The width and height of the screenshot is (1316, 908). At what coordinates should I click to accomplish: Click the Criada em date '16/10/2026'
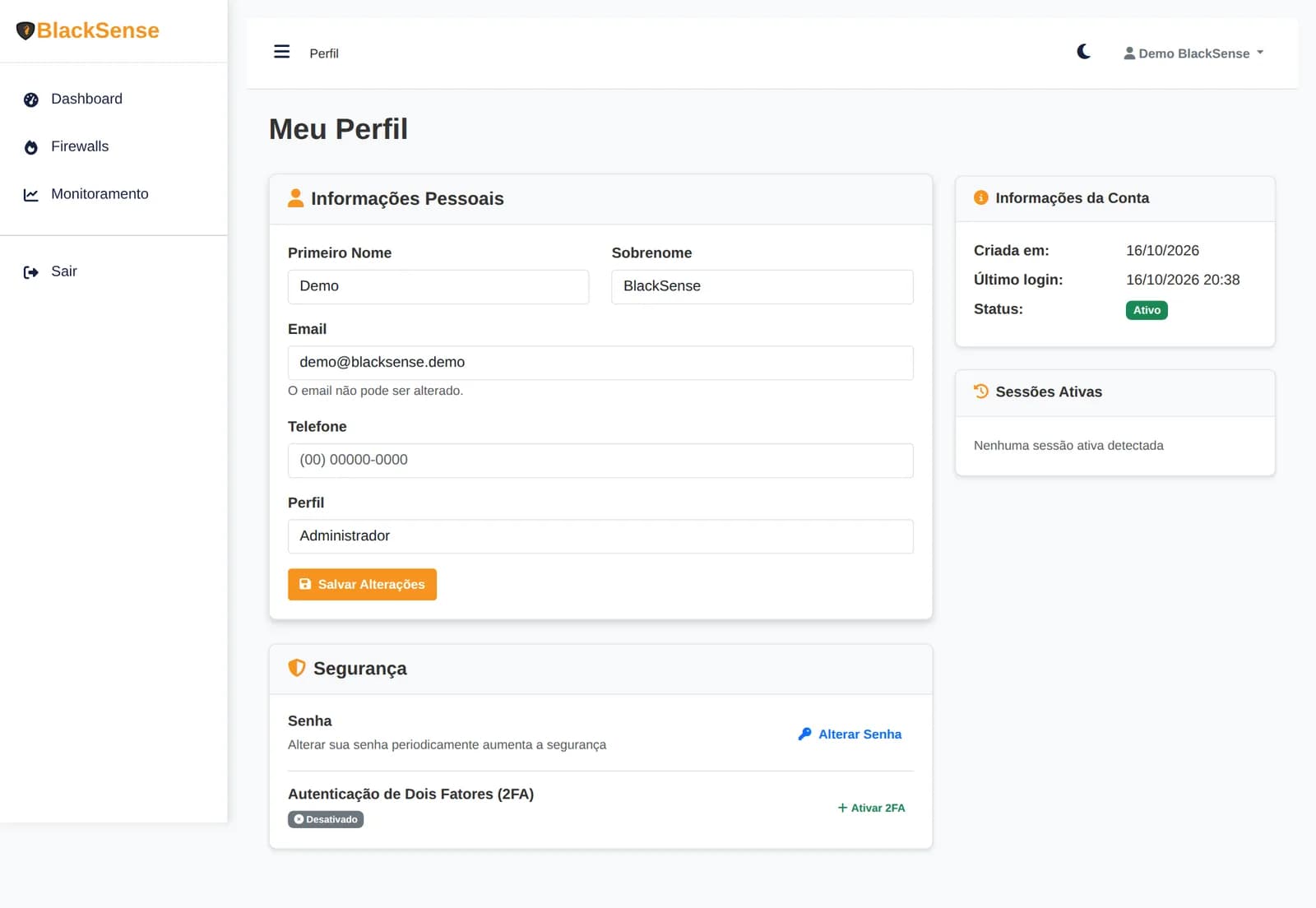click(x=1162, y=250)
